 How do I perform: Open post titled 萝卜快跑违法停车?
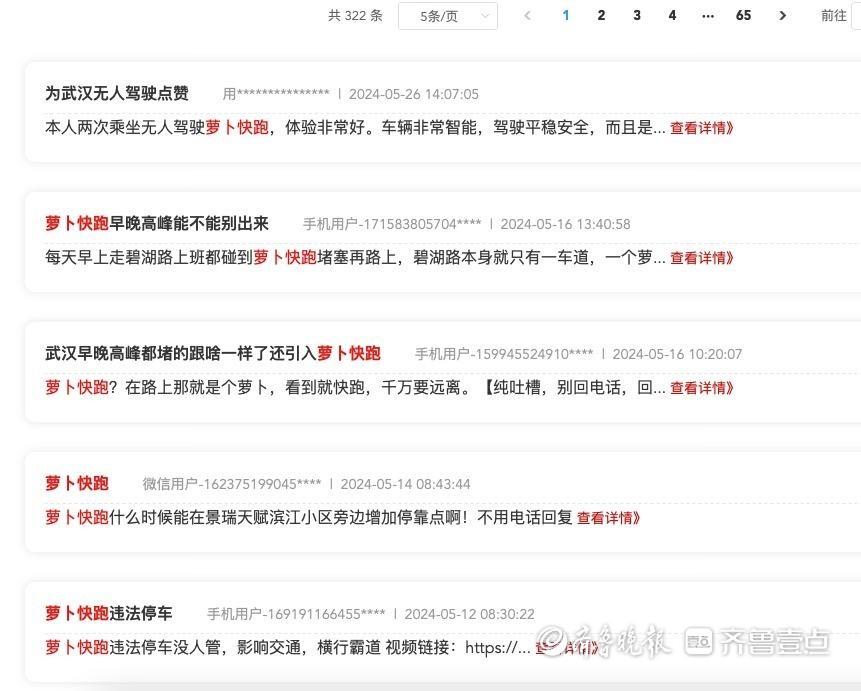point(109,613)
